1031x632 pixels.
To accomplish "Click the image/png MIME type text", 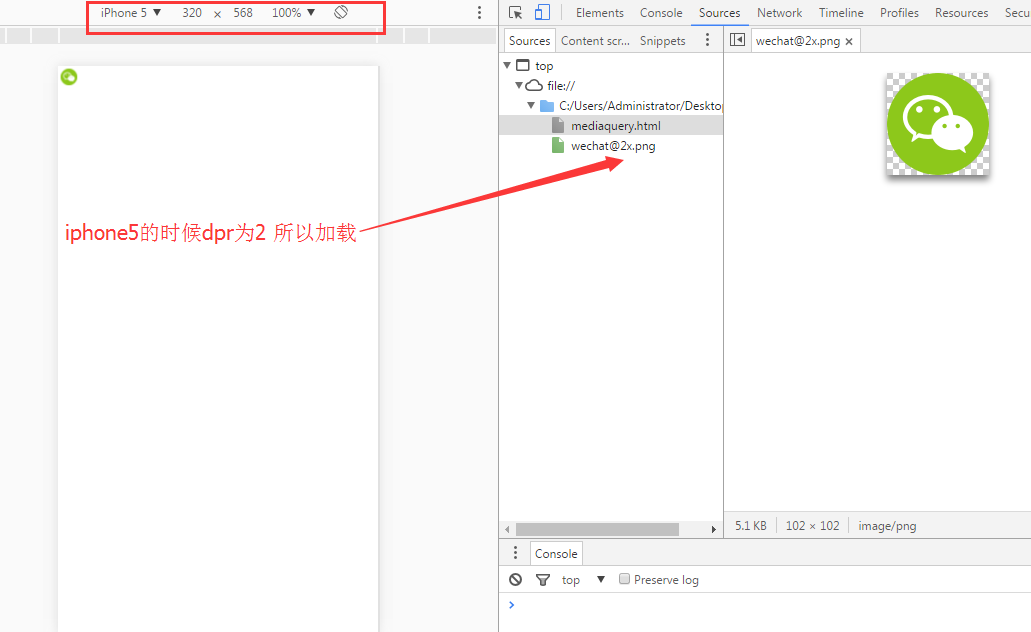I will click(887, 525).
